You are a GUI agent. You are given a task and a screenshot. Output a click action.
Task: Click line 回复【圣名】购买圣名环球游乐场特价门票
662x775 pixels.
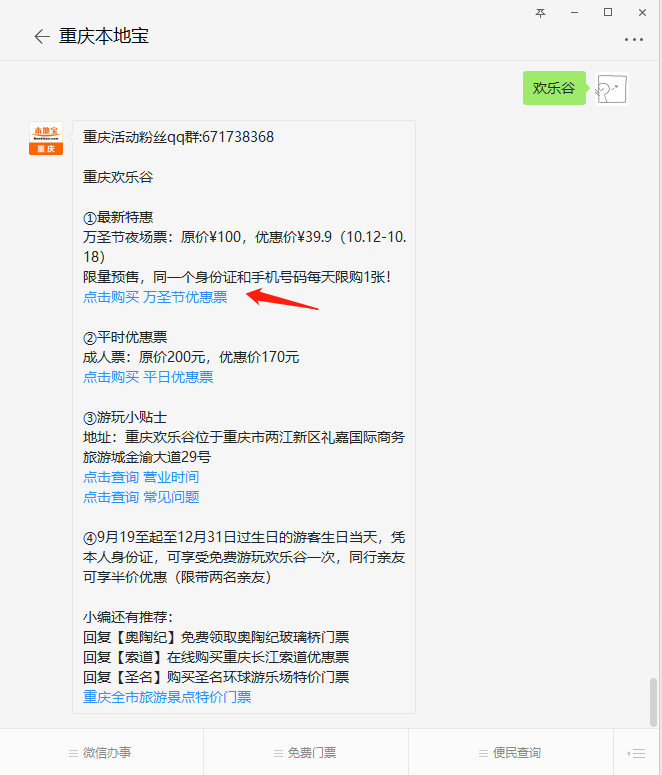216,677
